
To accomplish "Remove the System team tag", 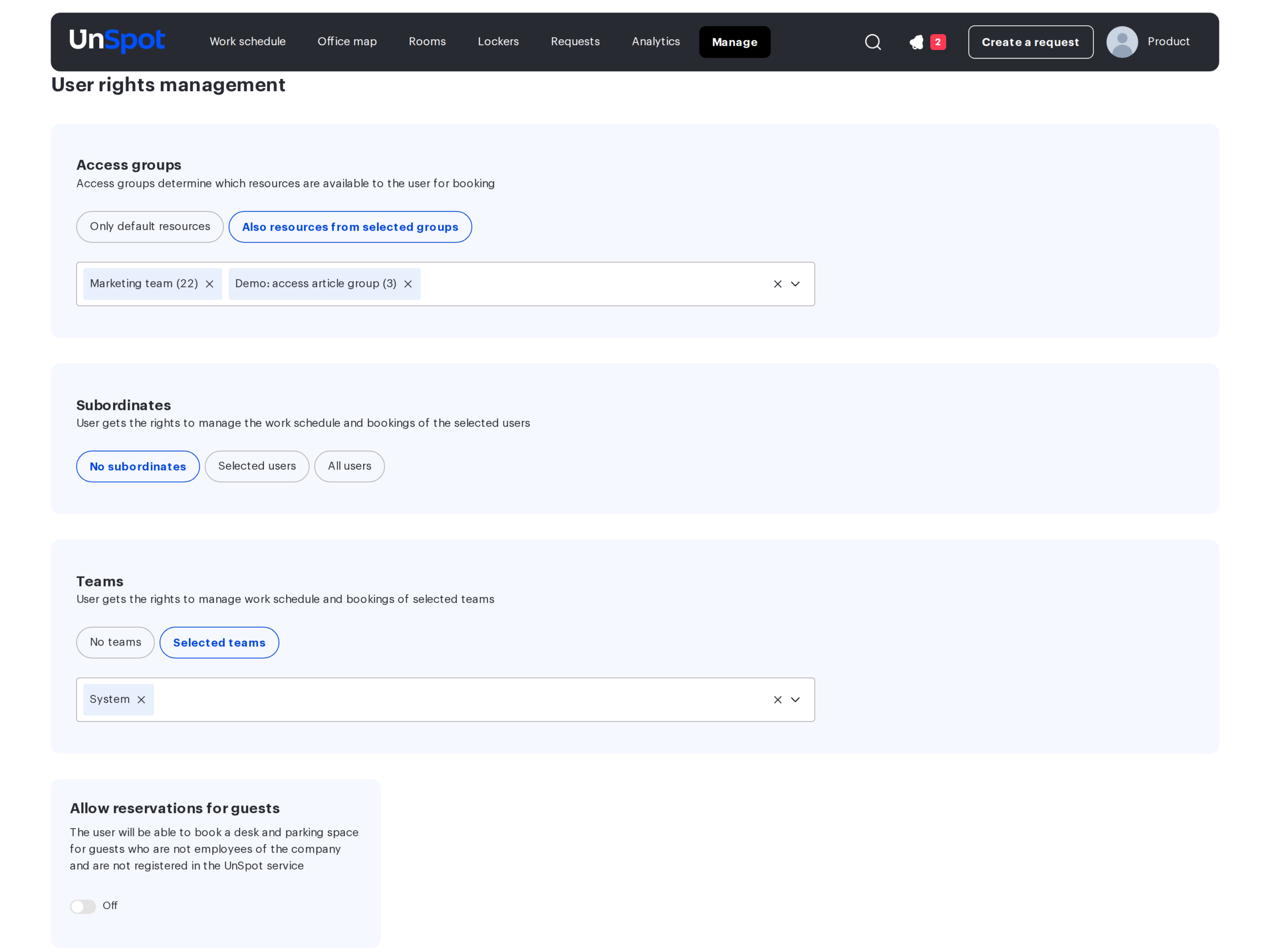I will (141, 700).
